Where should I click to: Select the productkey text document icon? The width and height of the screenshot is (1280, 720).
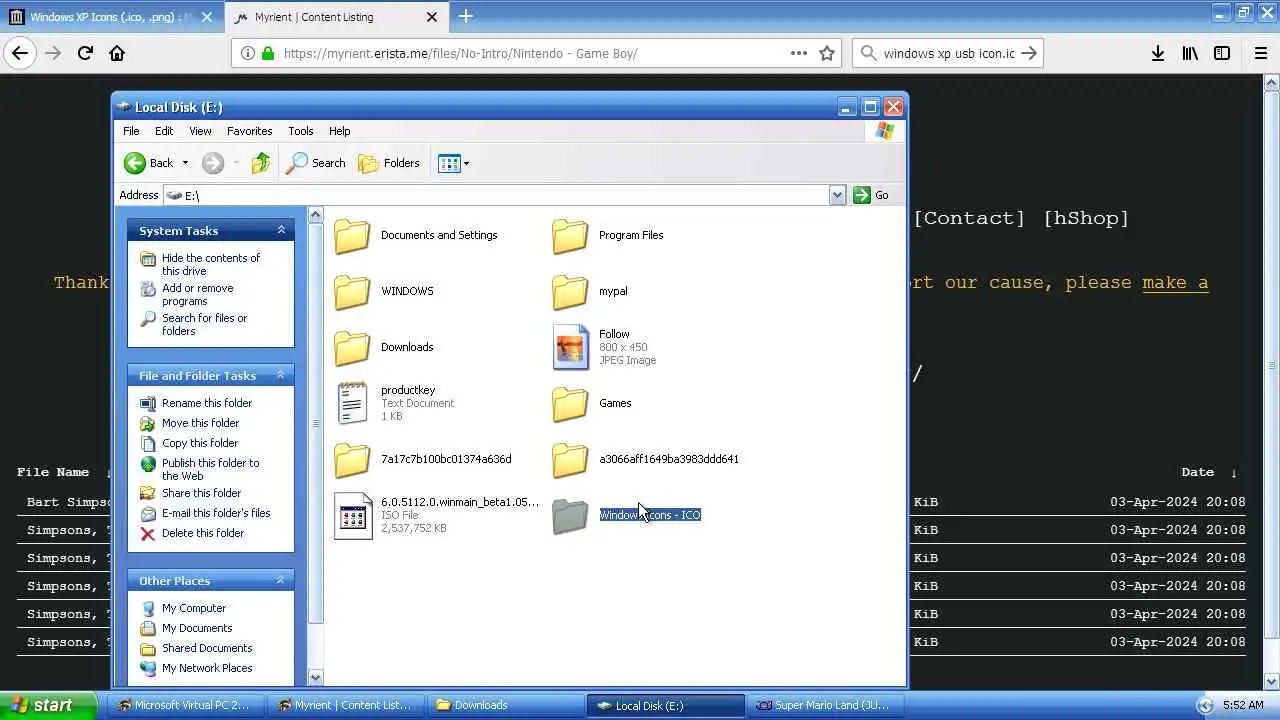352,403
